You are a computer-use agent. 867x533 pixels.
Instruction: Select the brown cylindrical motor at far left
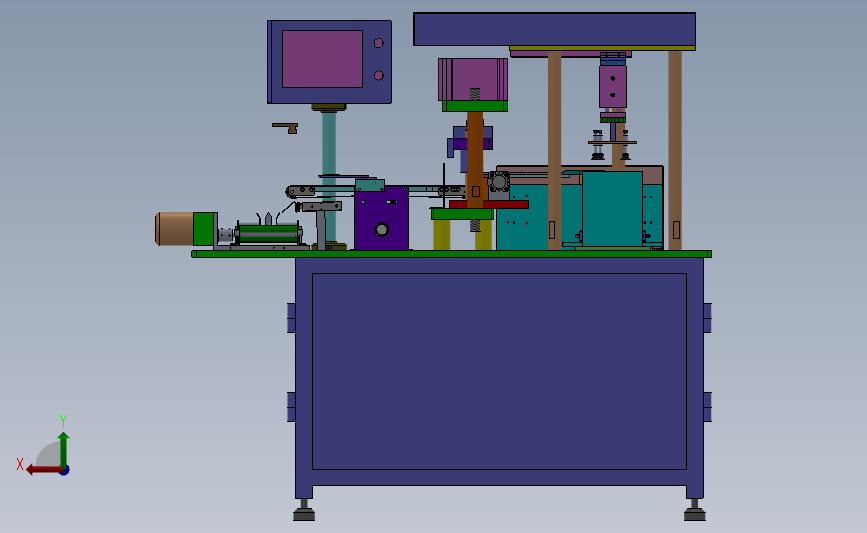click(x=174, y=229)
